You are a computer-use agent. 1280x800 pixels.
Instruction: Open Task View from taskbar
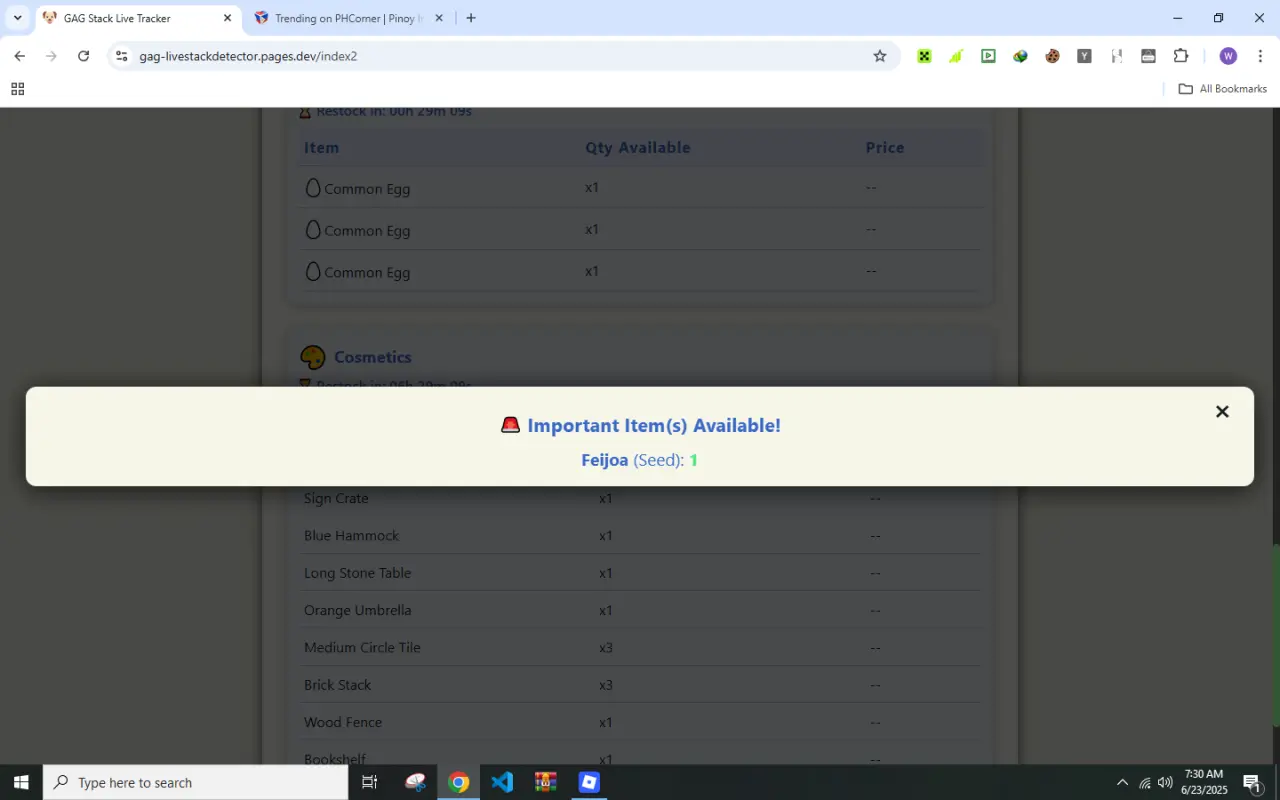coord(369,782)
